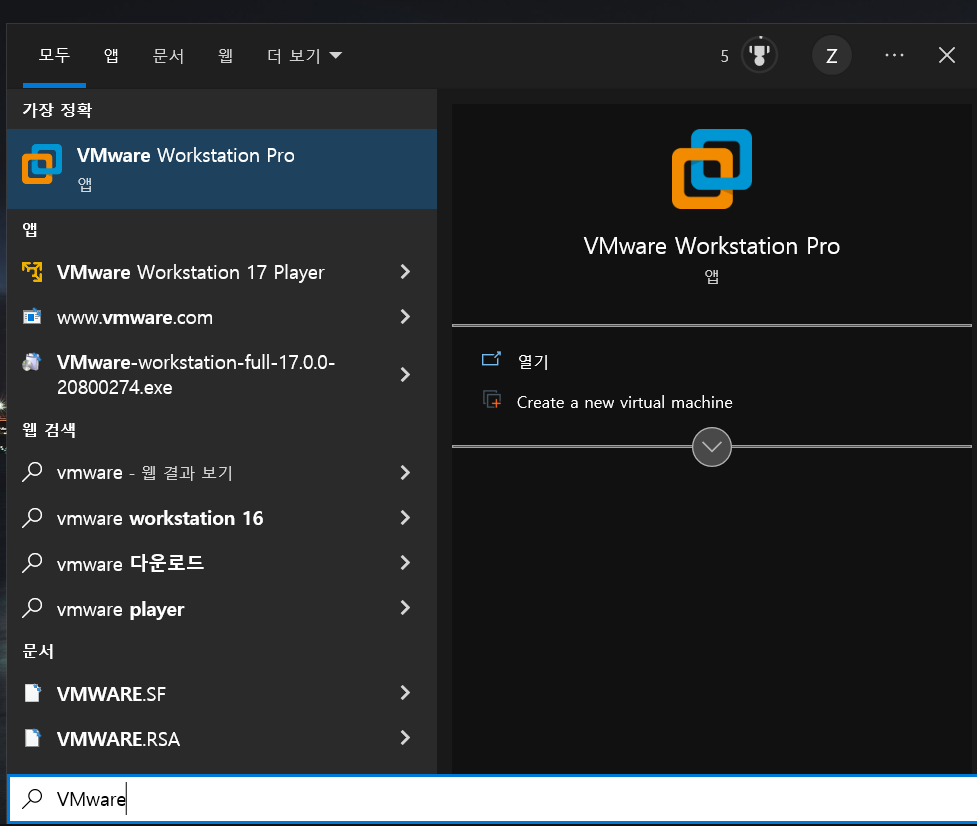Click the 'vmware player' web suggestion text
This screenshot has height=826, width=977.
point(120,609)
